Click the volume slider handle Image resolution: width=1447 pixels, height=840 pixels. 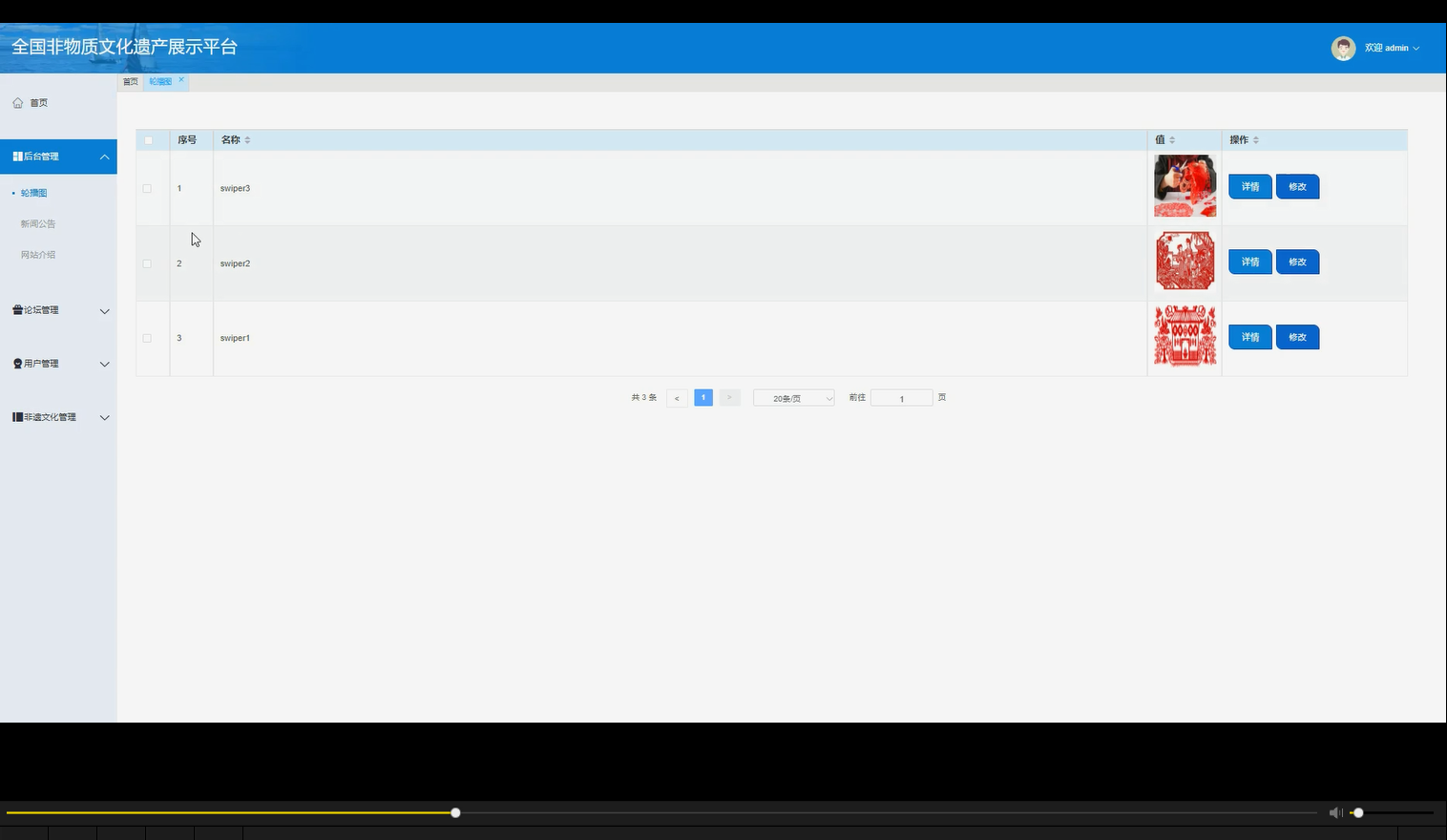(1358, 812)
